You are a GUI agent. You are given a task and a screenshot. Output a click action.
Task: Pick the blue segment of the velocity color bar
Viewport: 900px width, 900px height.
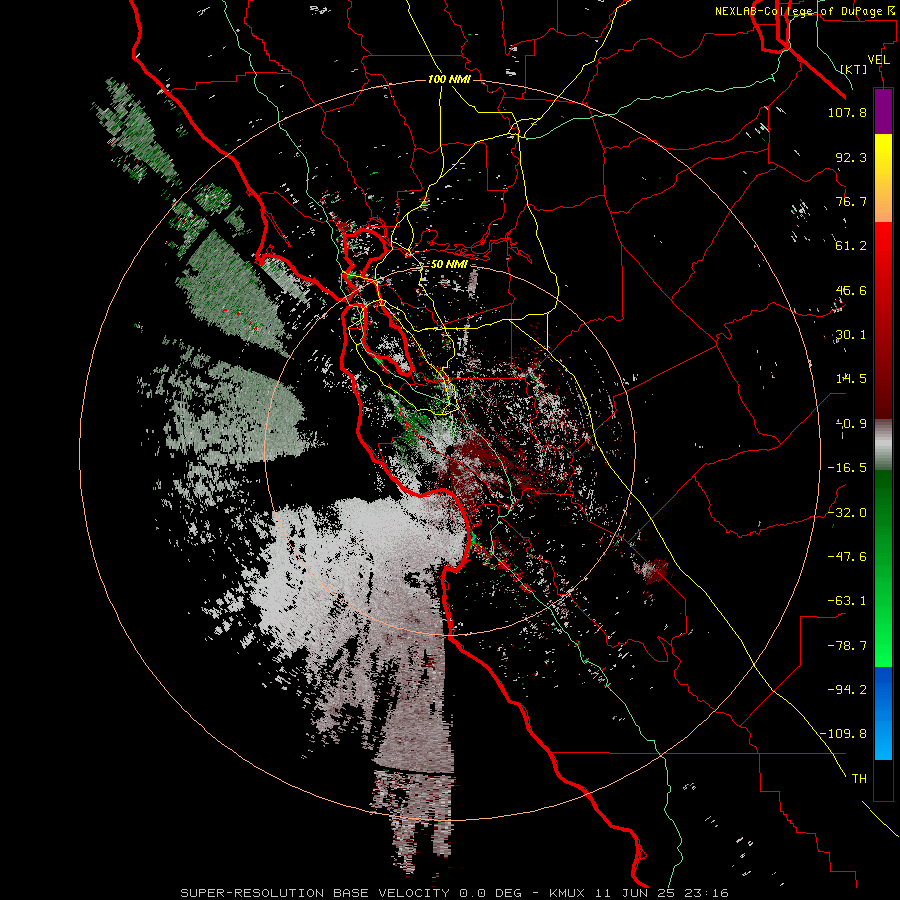click(x=883, y=713)
